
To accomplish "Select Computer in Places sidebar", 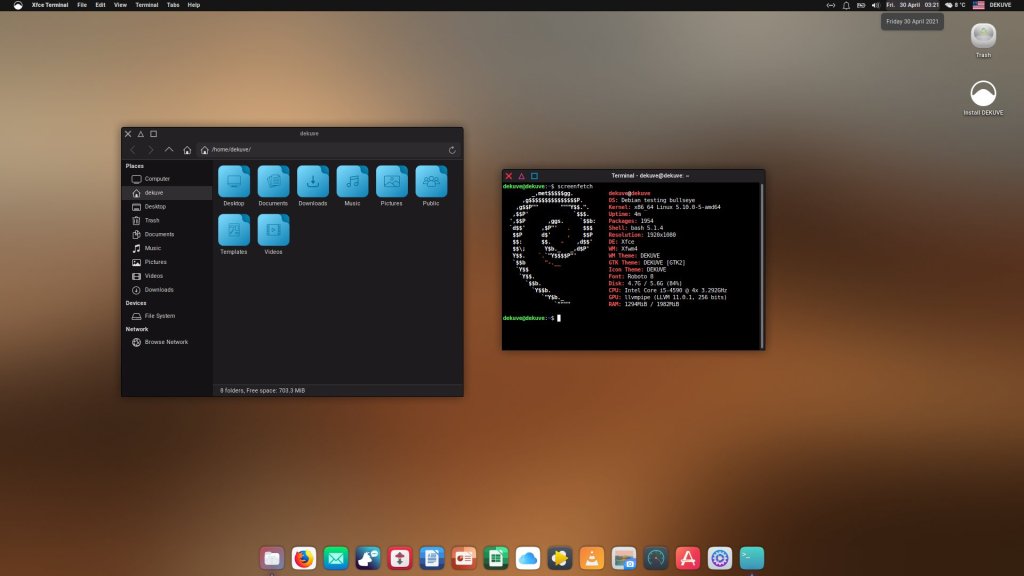I will pos(157,179).
